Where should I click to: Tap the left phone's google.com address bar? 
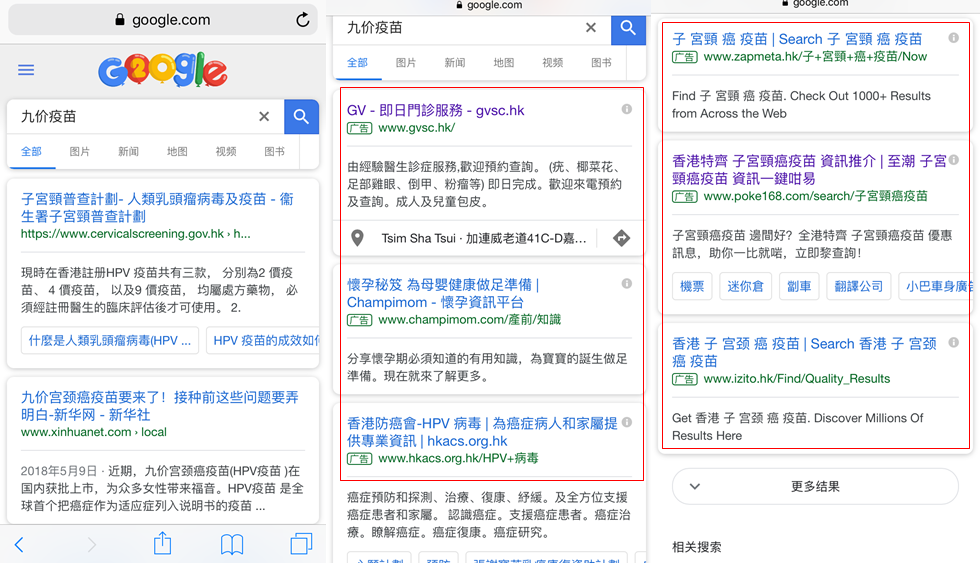(x=162, y=19)
